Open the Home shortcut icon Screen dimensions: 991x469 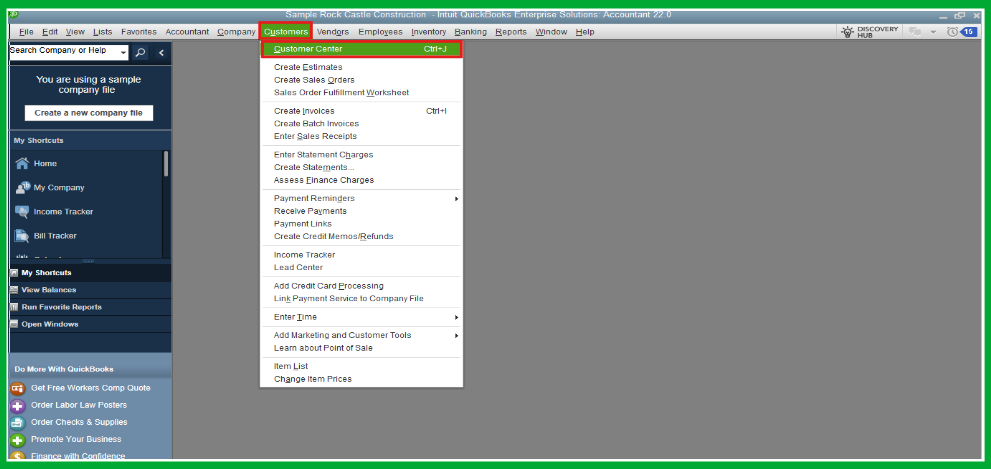[22, 164]
